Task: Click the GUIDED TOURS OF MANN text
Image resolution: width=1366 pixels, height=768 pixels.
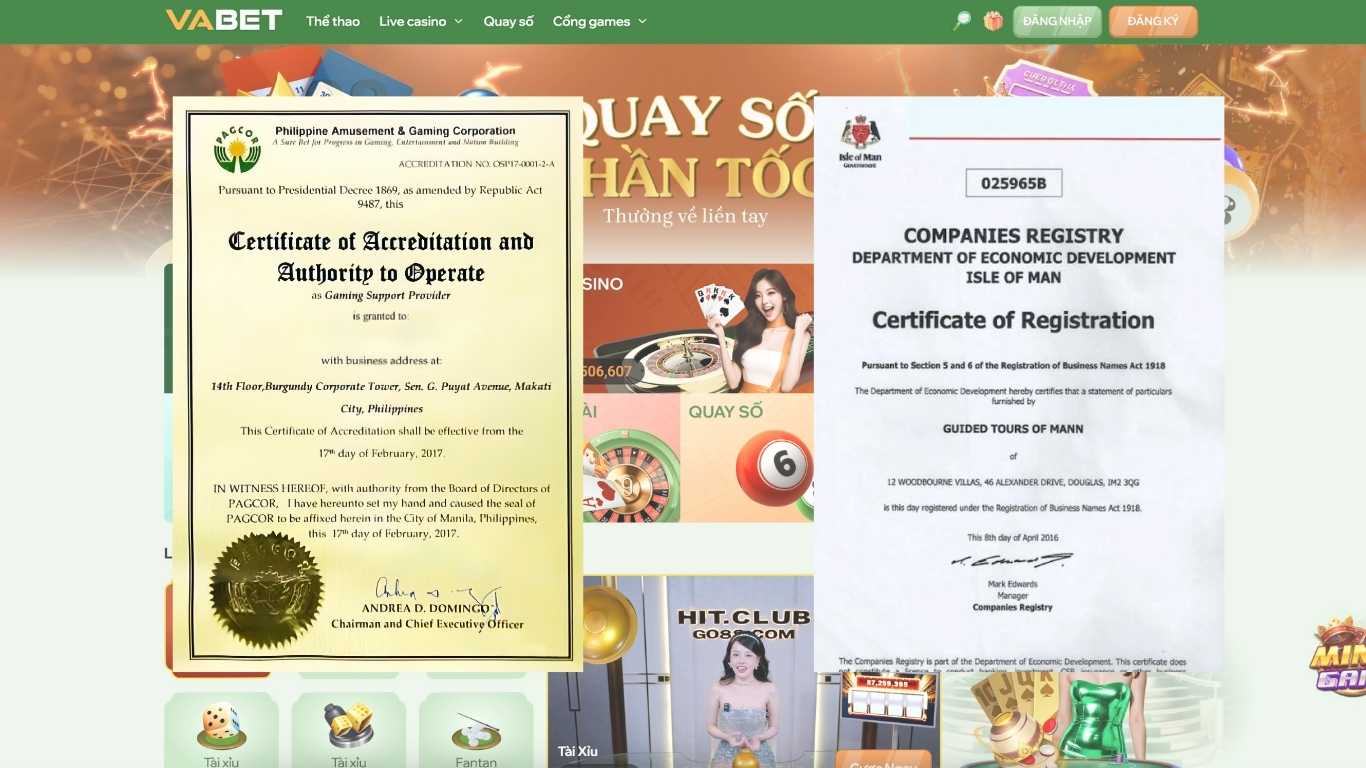Action: click(1013, 429)
